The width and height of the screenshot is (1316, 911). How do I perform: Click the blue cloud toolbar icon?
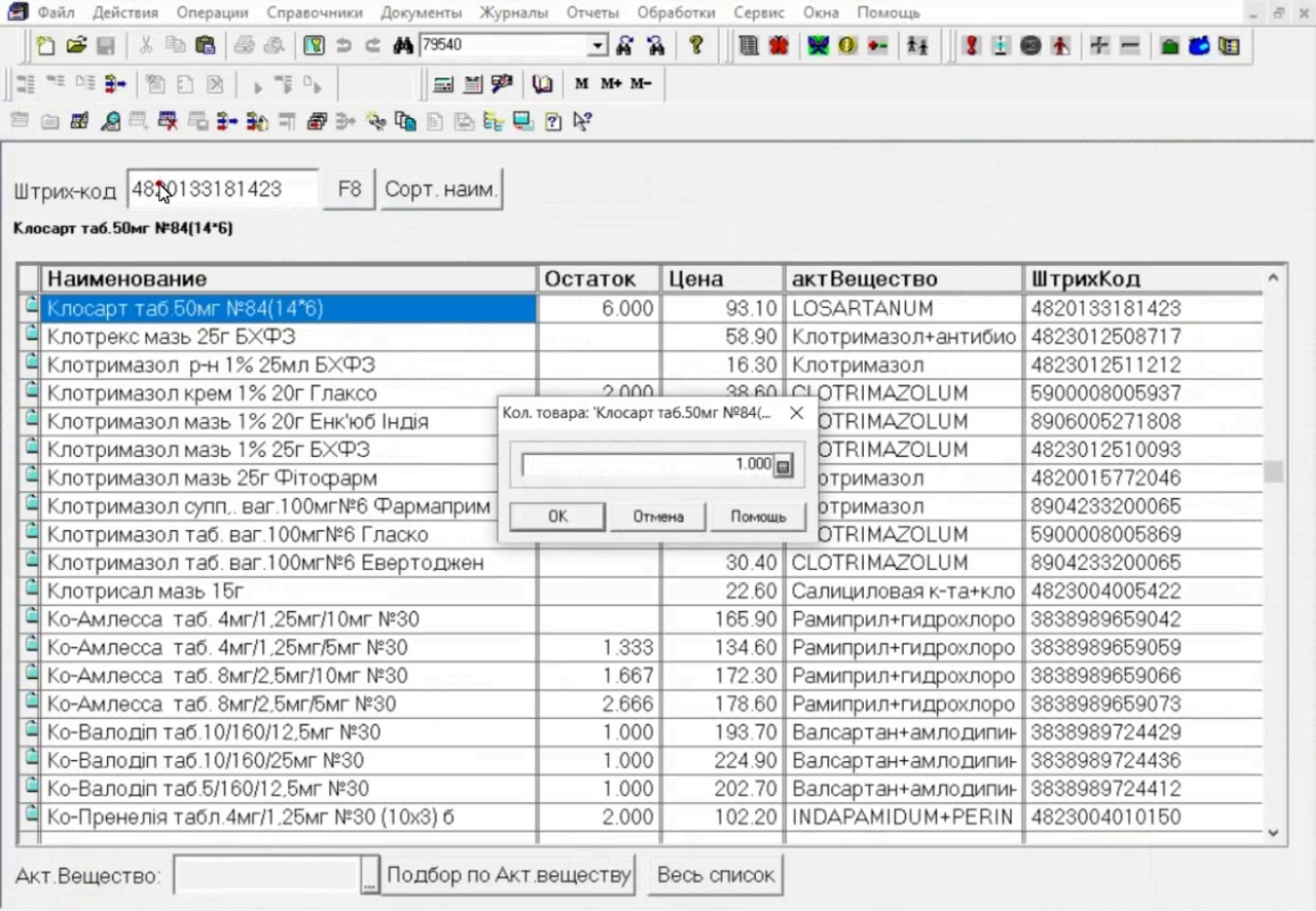1199,45
